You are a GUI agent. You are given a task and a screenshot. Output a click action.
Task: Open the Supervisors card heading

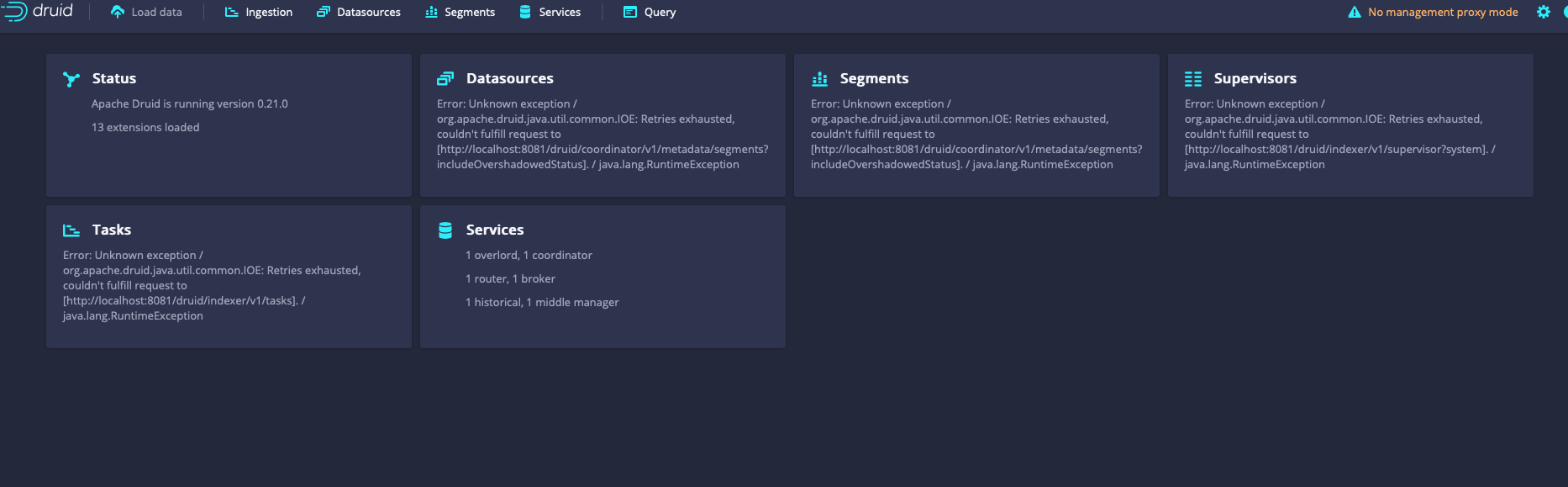(x=1255, y=78)
